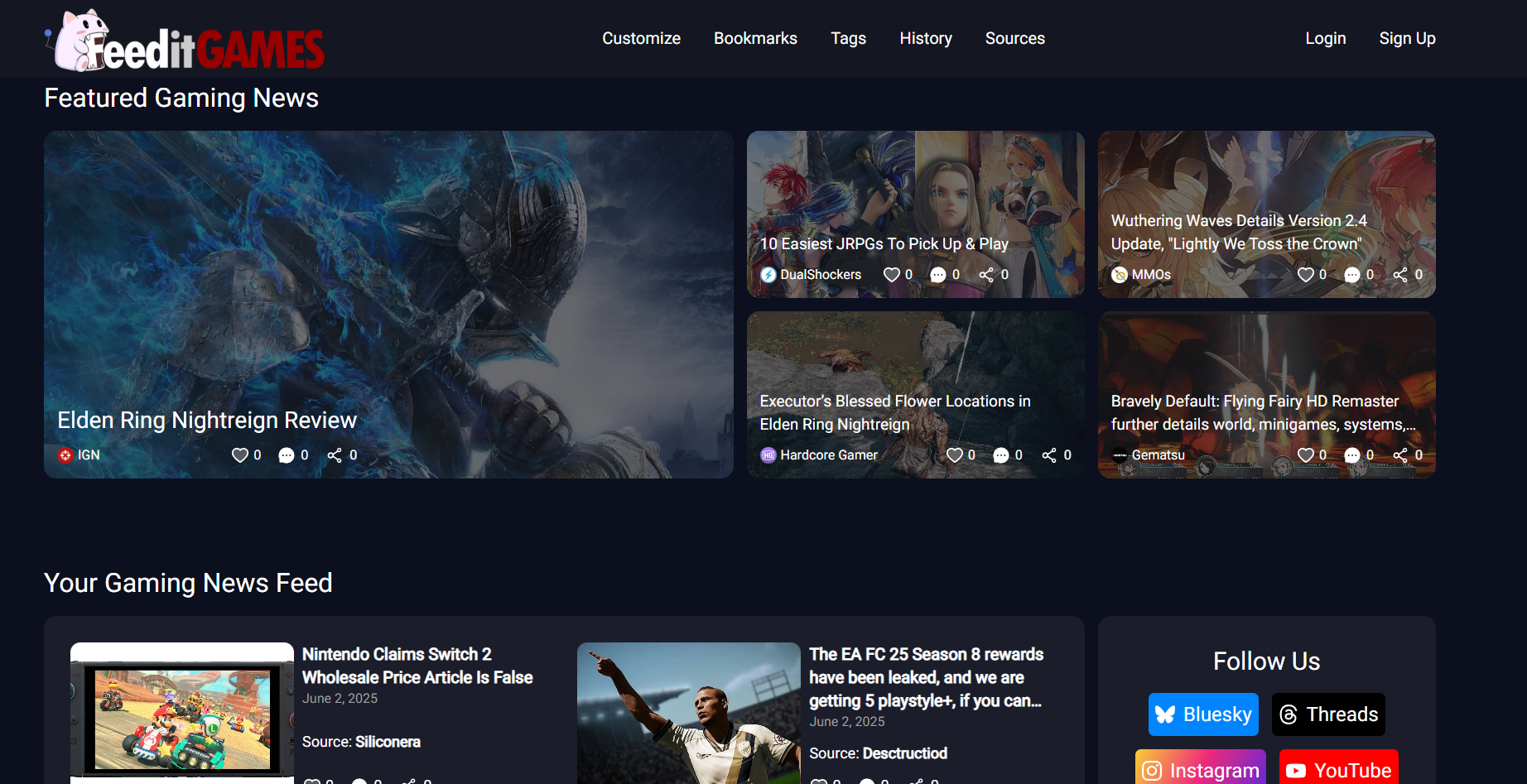1527x784 pixels.
Task: Like Executor's Blessed Flower Locations article
Action: point(955,455)
